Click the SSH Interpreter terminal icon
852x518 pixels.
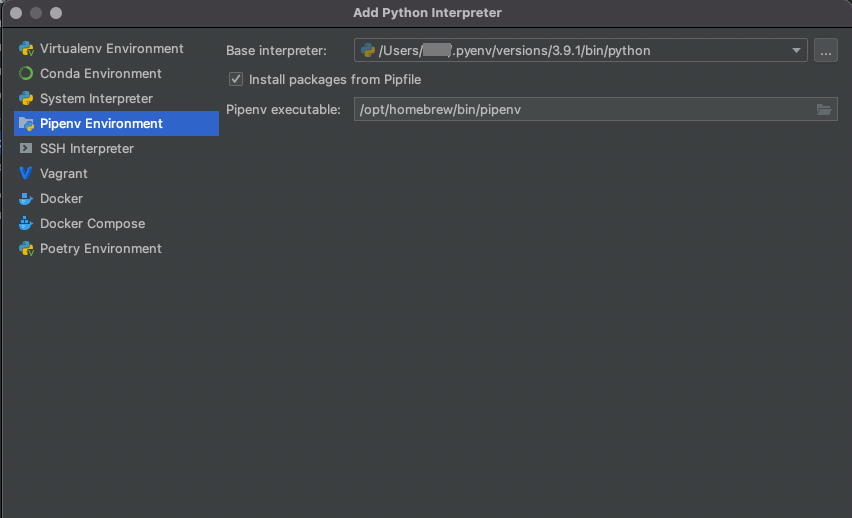point(26,148)
